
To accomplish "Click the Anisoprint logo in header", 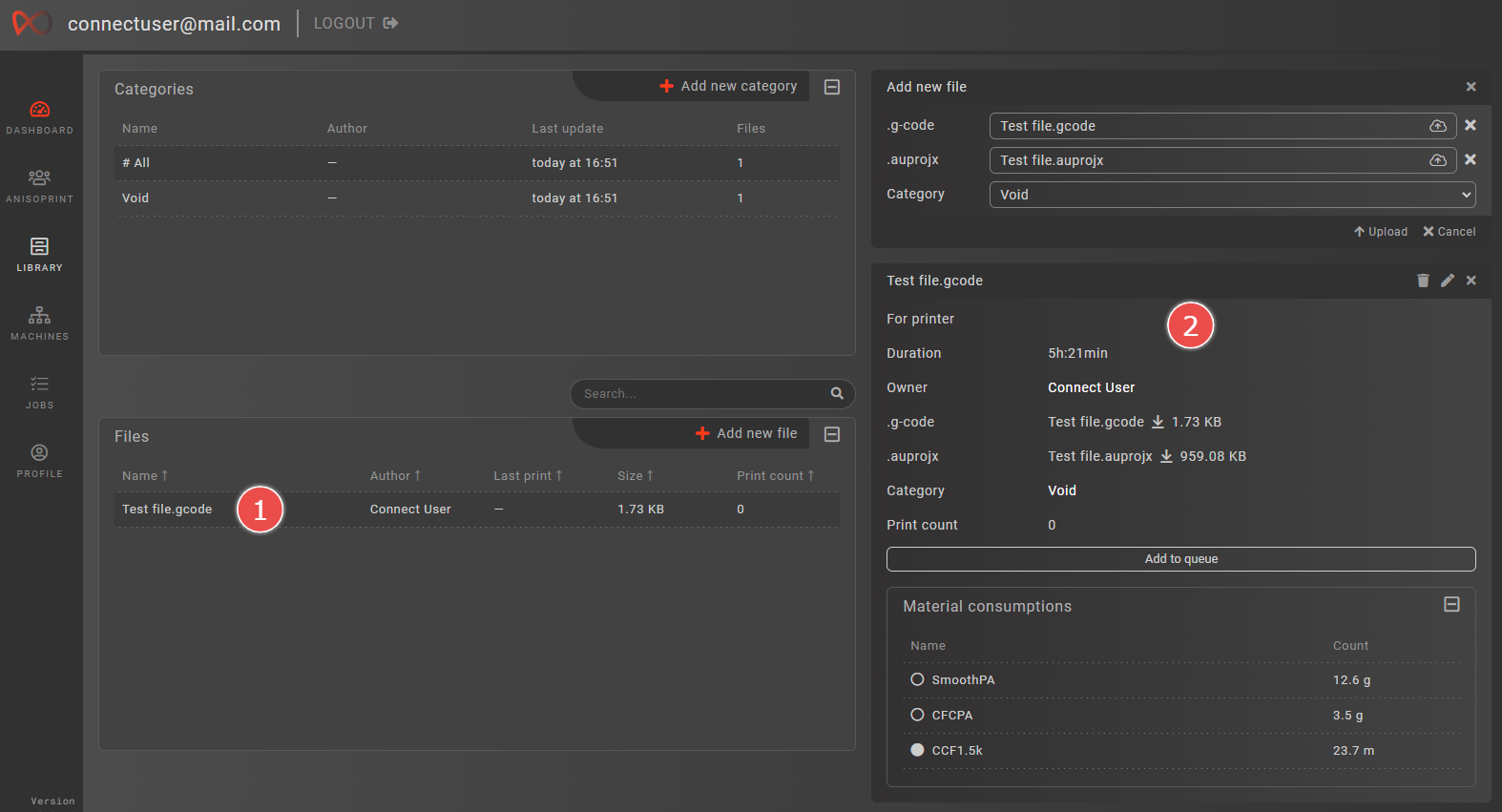I will coord(31,23).
